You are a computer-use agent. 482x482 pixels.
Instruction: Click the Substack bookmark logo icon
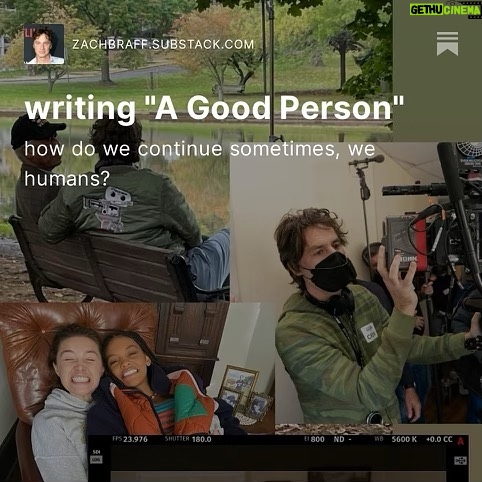pos(447,44)
